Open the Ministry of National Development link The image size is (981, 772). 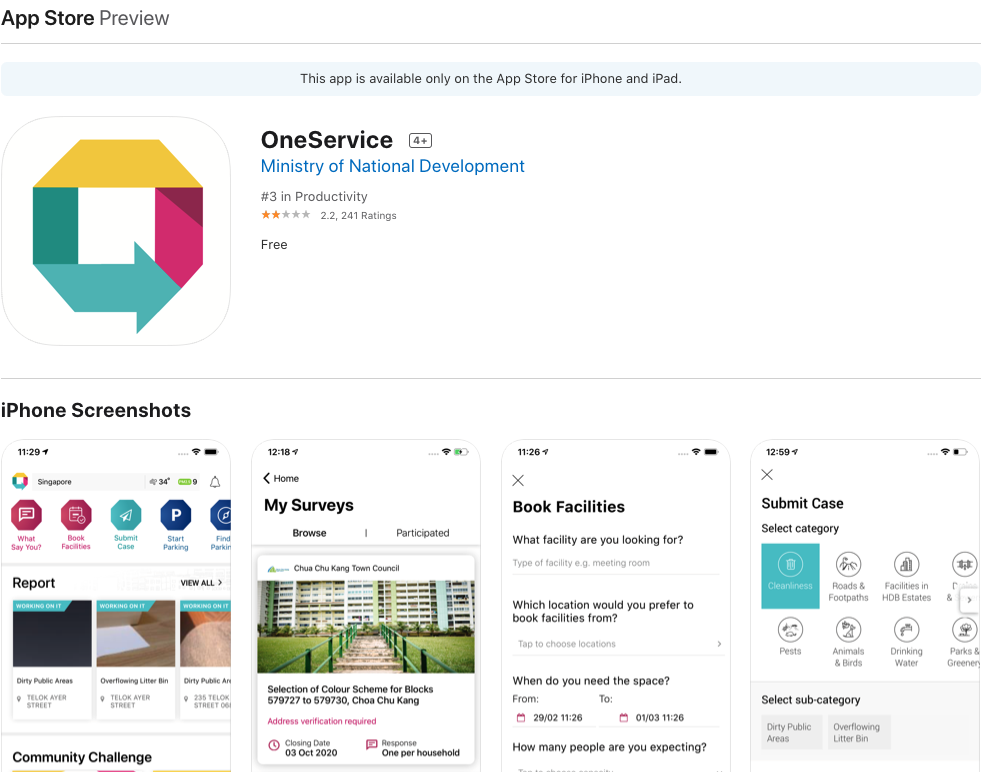[x=392, y=166]
